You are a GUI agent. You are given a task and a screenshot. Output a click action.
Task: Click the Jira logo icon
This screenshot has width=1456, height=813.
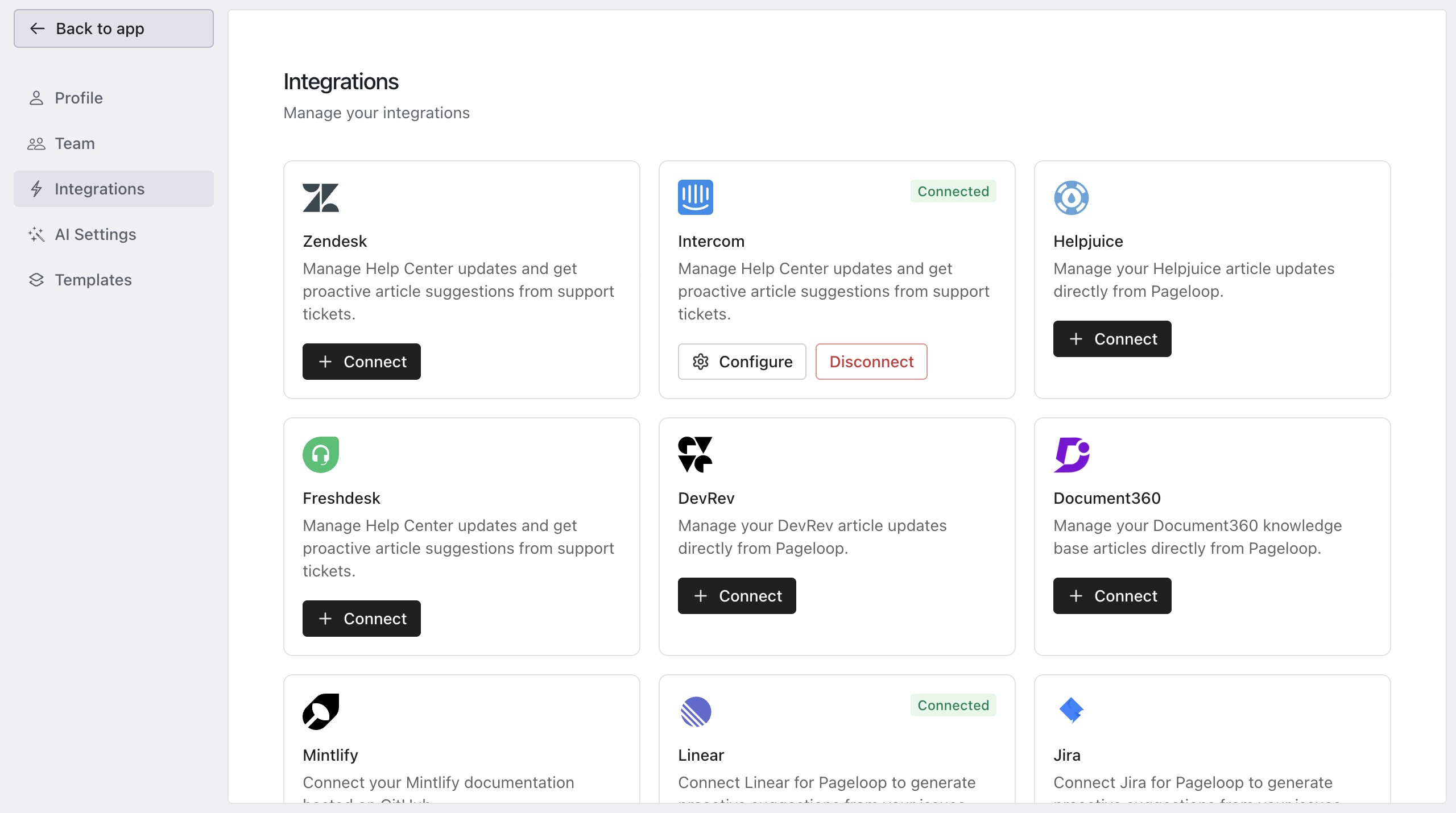tap(1072, 711)
